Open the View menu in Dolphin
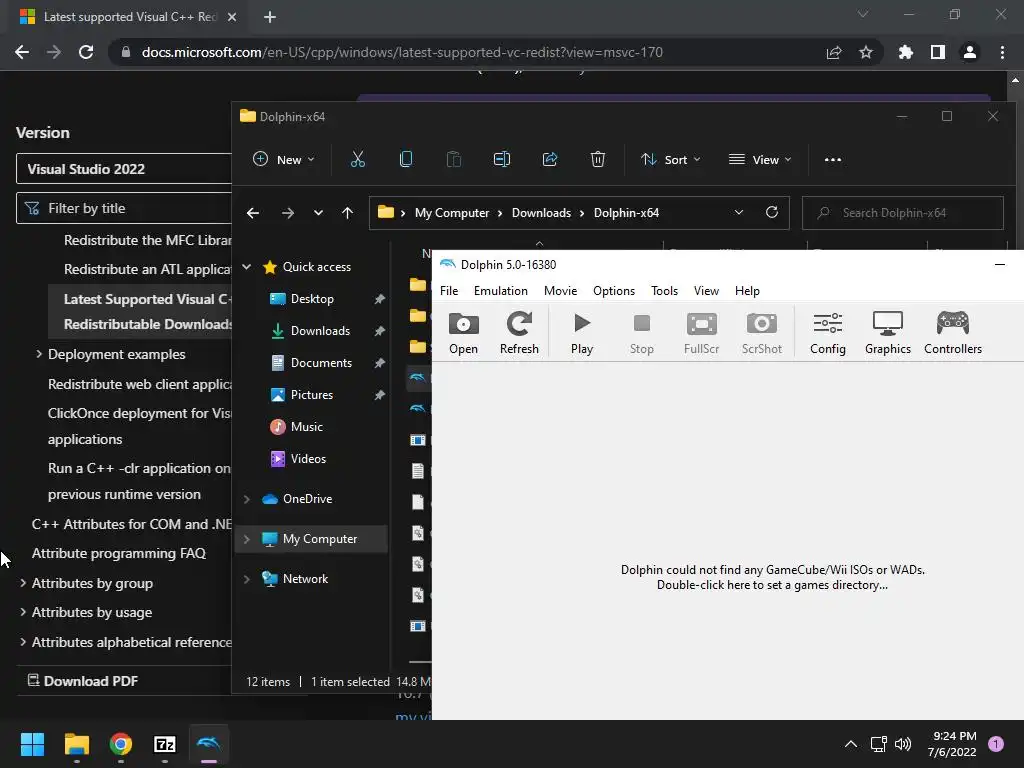The width and height of the screenshot is (1024, 768). pos(706,291)
